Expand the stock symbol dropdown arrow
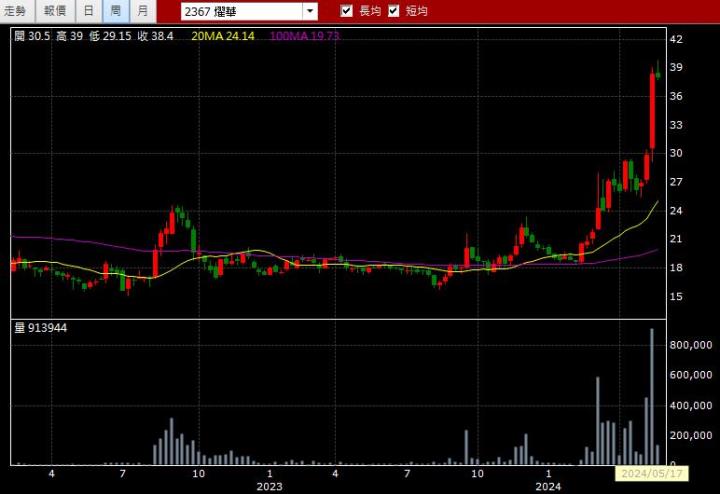The image size is (720, 494). [310, 11]
